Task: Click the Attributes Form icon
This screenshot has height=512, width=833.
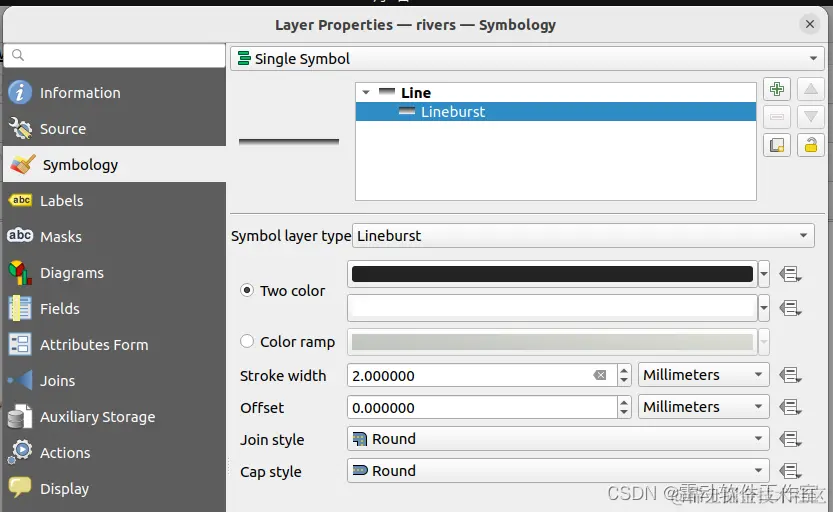Action: click(20, 344)
